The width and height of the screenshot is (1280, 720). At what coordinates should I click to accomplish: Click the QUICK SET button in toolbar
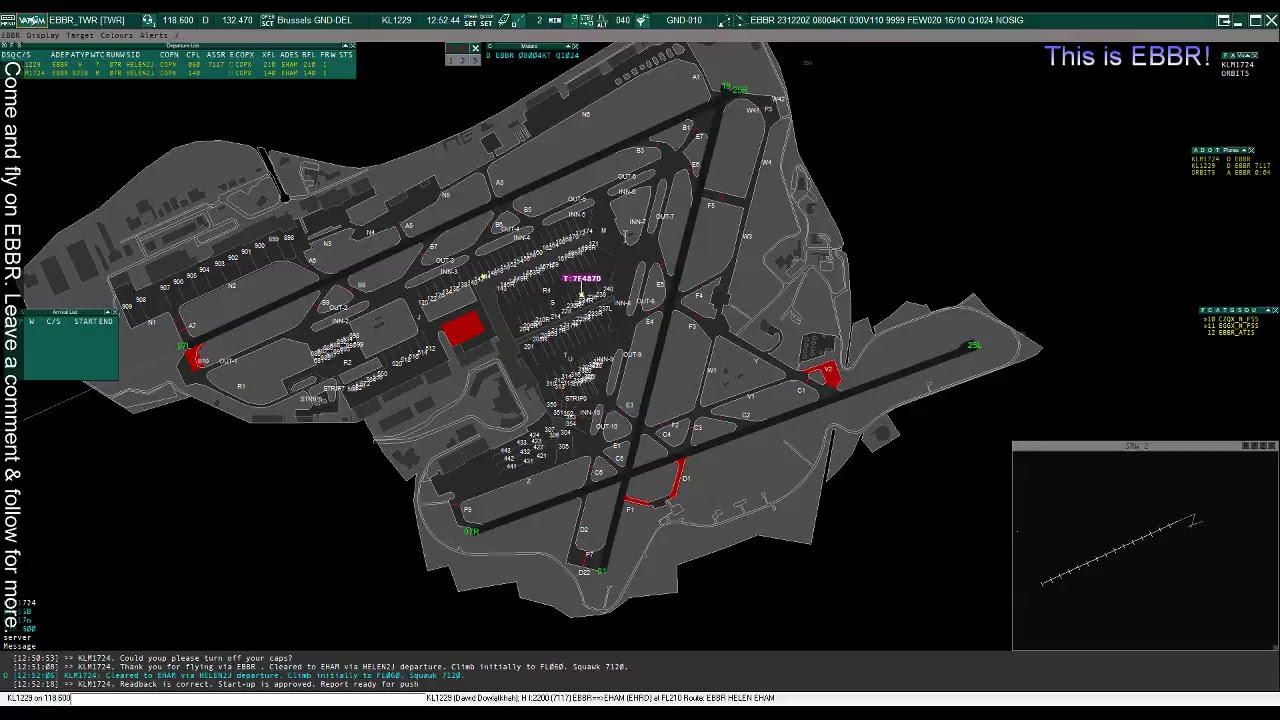[x=486, y=20]
